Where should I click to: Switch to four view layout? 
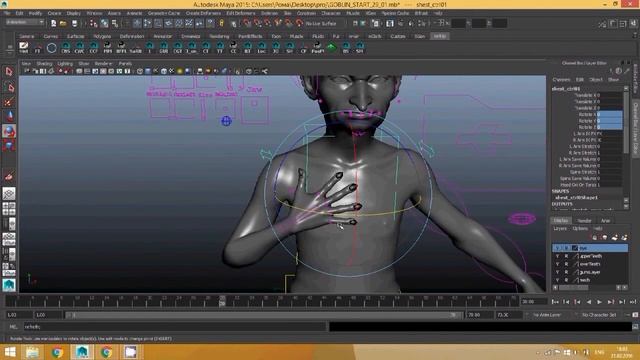click(x=9, y=209)
